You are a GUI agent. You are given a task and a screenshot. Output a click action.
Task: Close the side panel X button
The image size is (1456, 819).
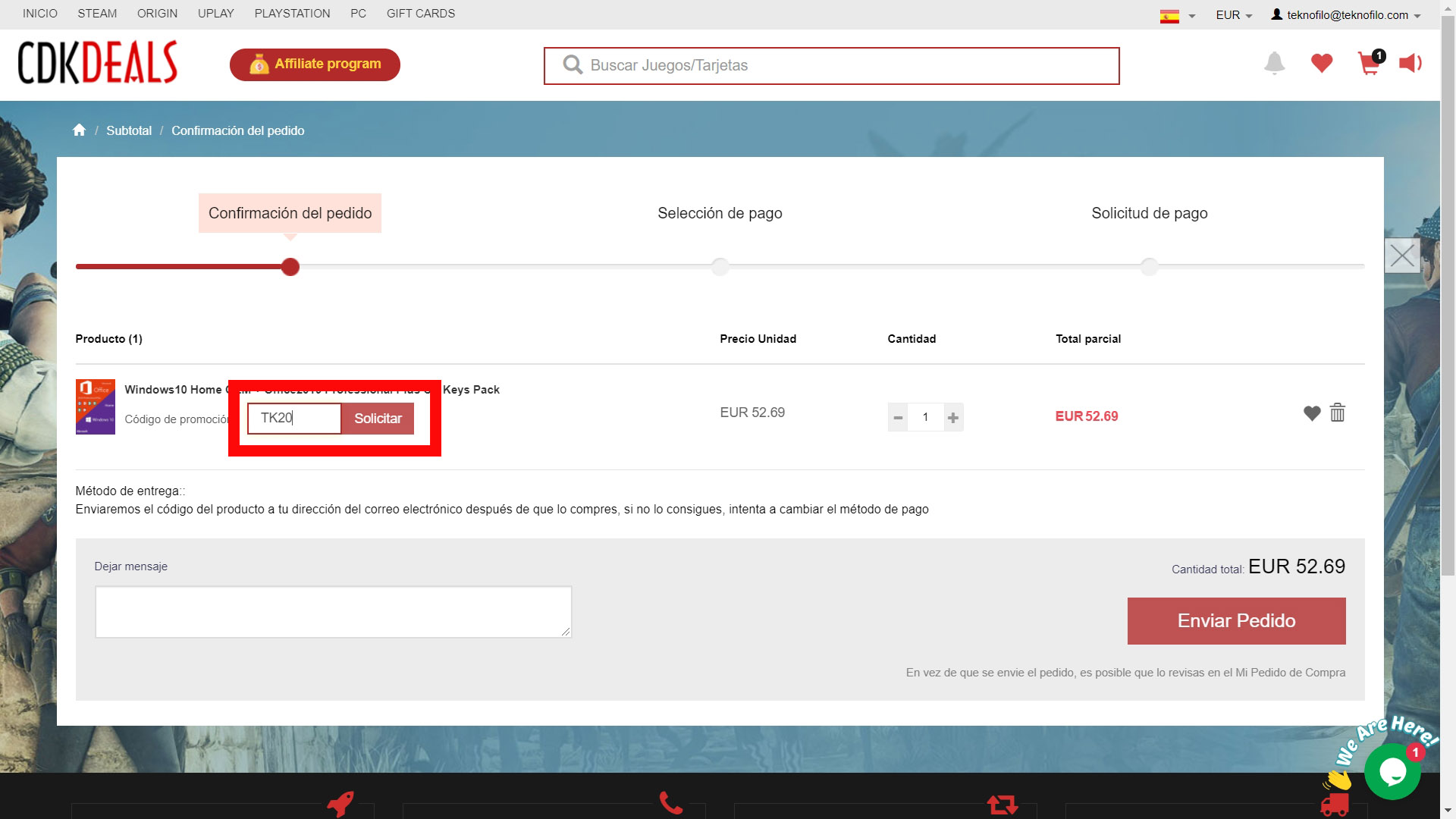[x=1402, y=256]
